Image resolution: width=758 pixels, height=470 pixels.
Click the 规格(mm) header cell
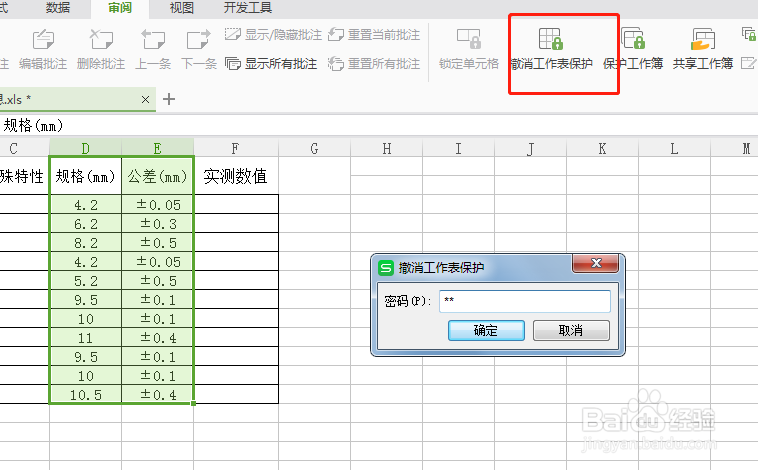85,176
